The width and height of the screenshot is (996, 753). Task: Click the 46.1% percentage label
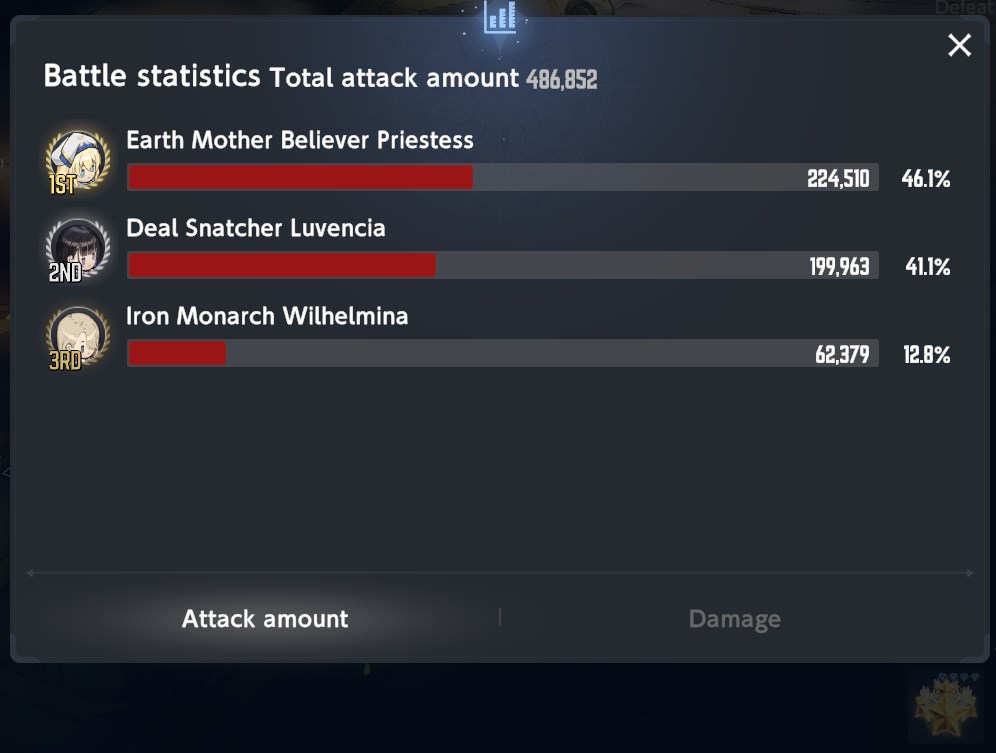pyautogui.click(x=926, y=179)
